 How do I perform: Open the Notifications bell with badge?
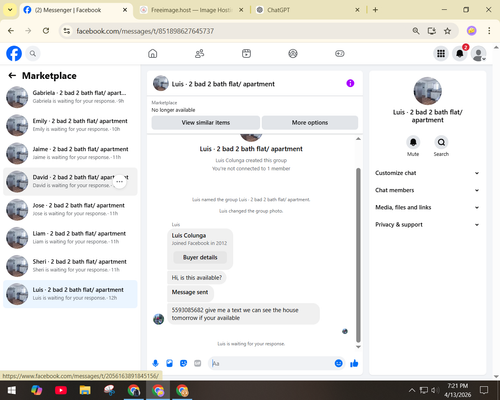coord(460,53)
